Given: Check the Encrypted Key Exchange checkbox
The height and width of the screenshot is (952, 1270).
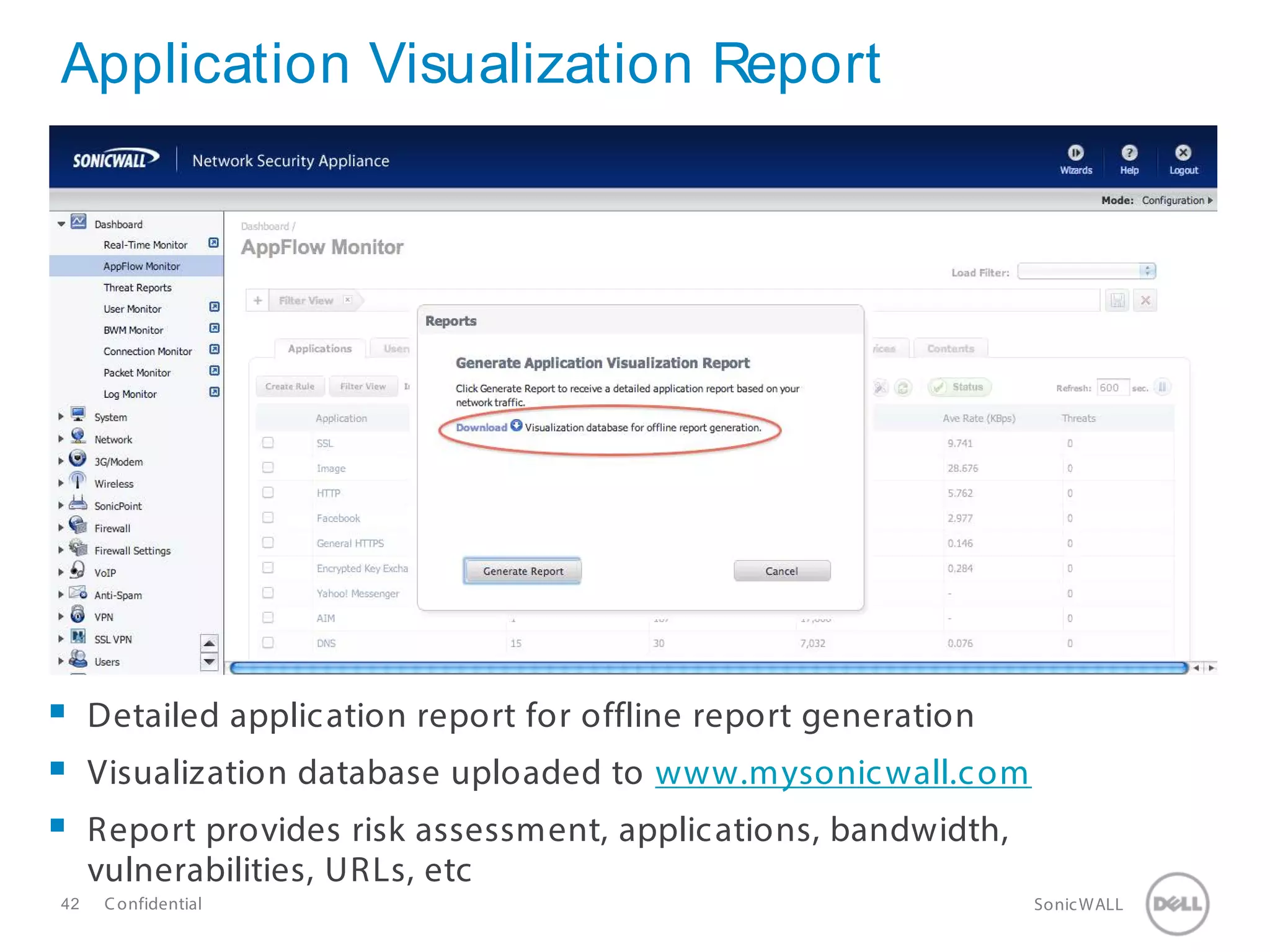Looking at the screenshot, I should [x=268, y=568].
